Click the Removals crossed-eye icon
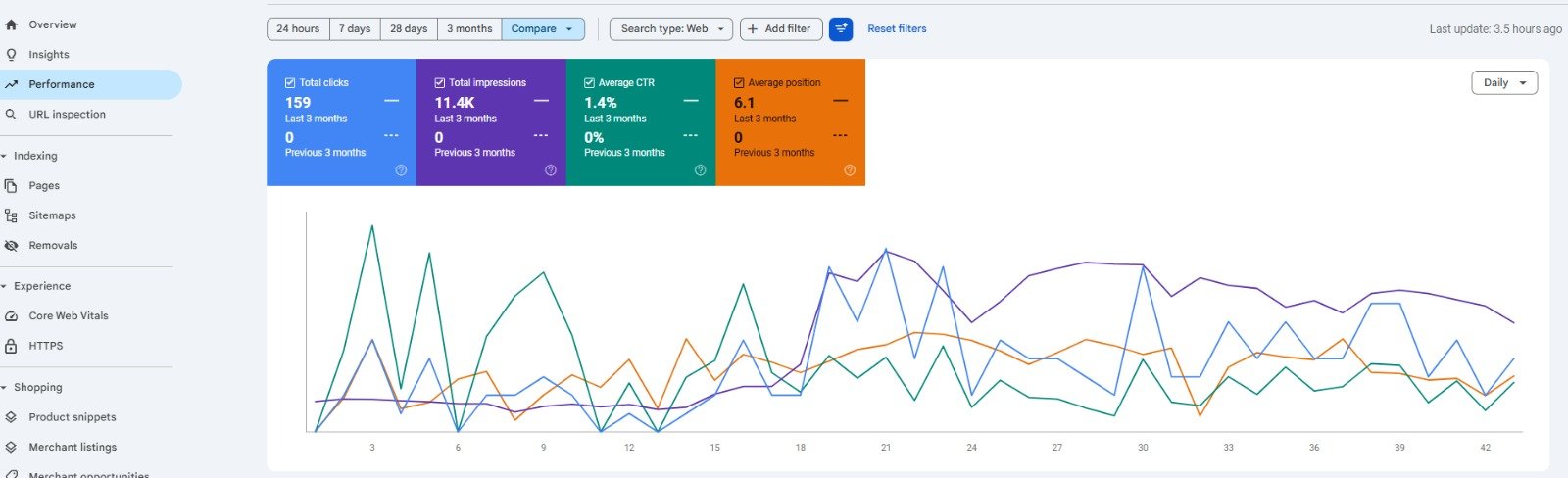 [x=11, y=246]
